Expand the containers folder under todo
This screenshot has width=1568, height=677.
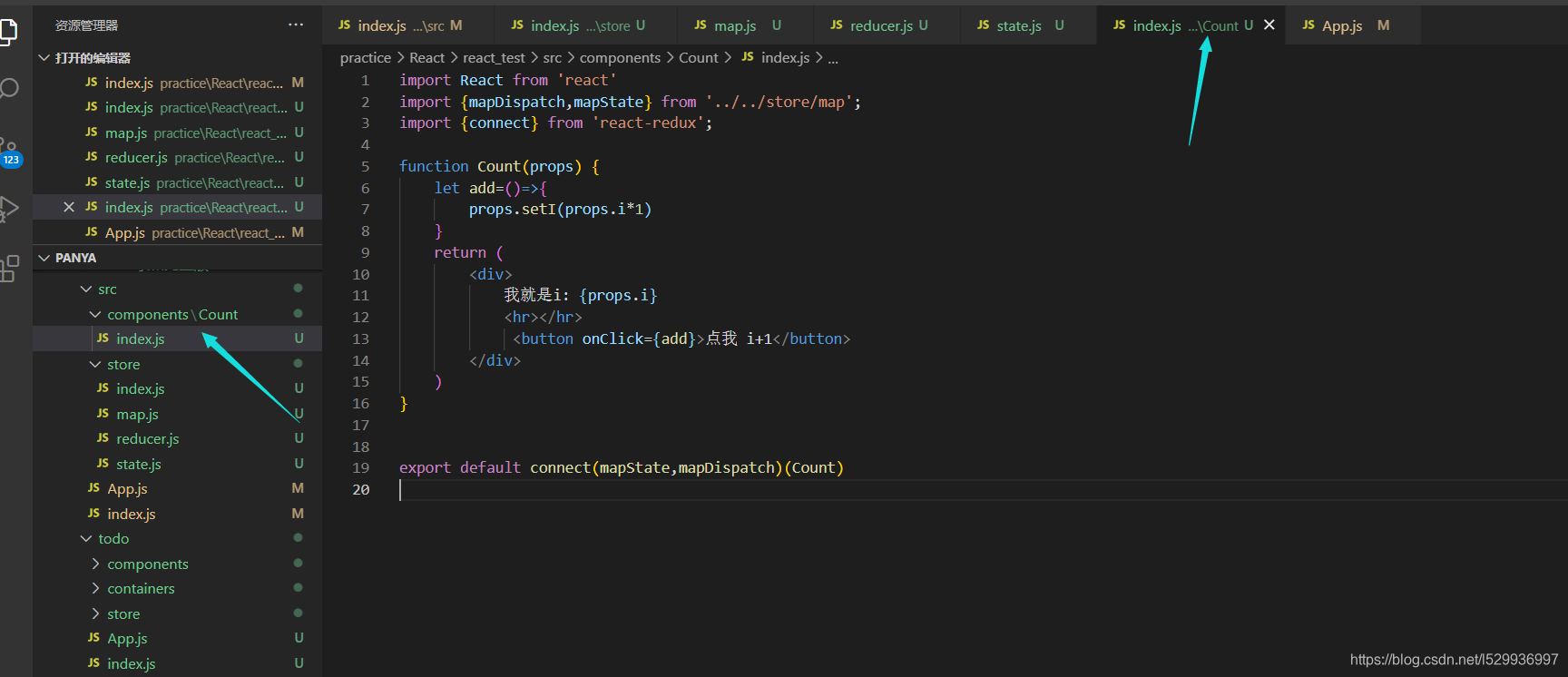95,588
